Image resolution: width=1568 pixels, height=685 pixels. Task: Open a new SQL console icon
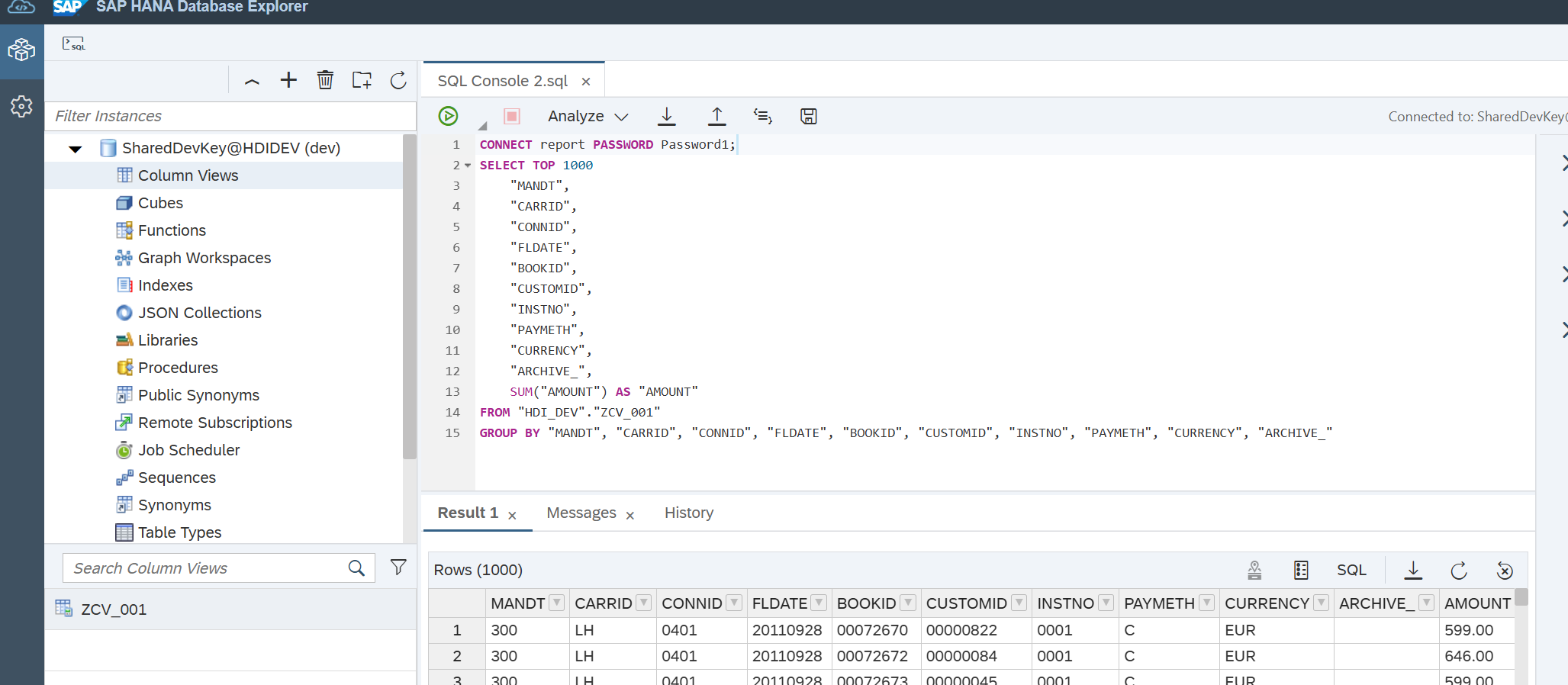pyautogui.click(x=73, y=43)
